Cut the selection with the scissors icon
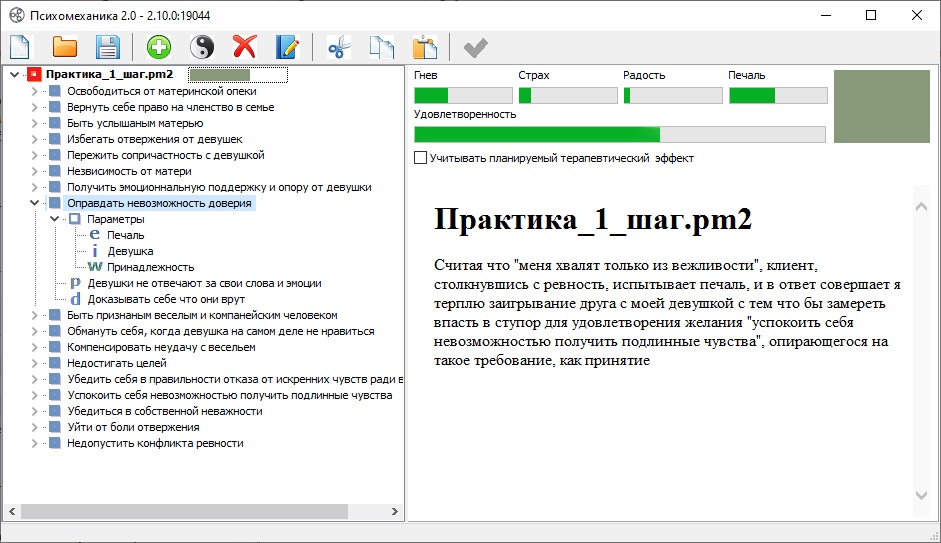The image size is (941, 543). tap(339, 46)
